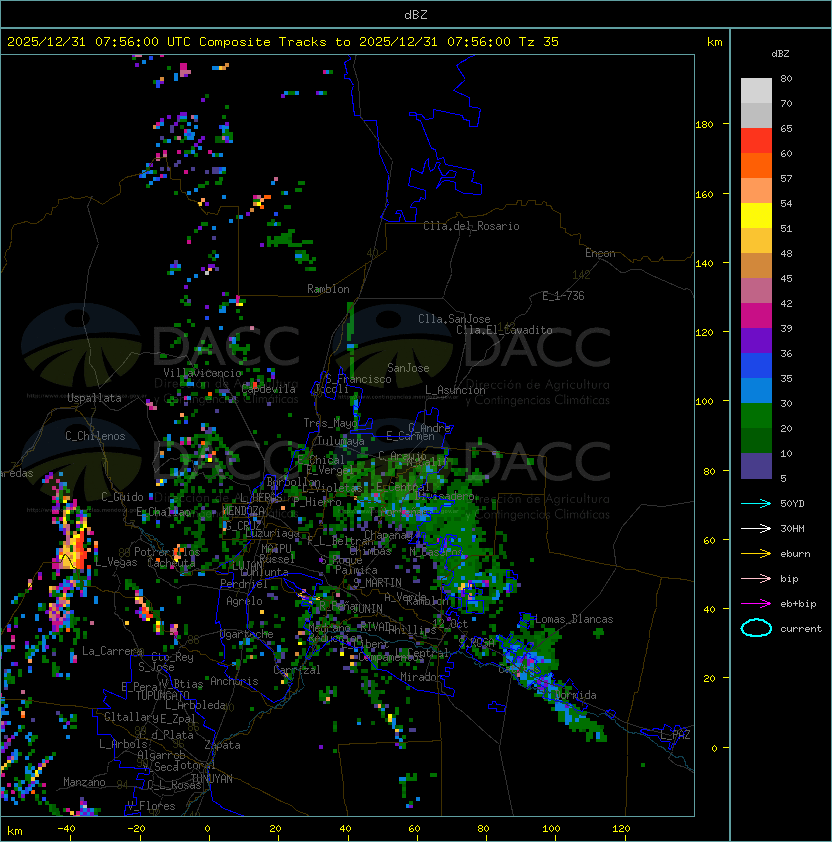This screenshot has height=842, width=832.
Task: Click the 'Encon' map label
Action: (x=600, y=253)
